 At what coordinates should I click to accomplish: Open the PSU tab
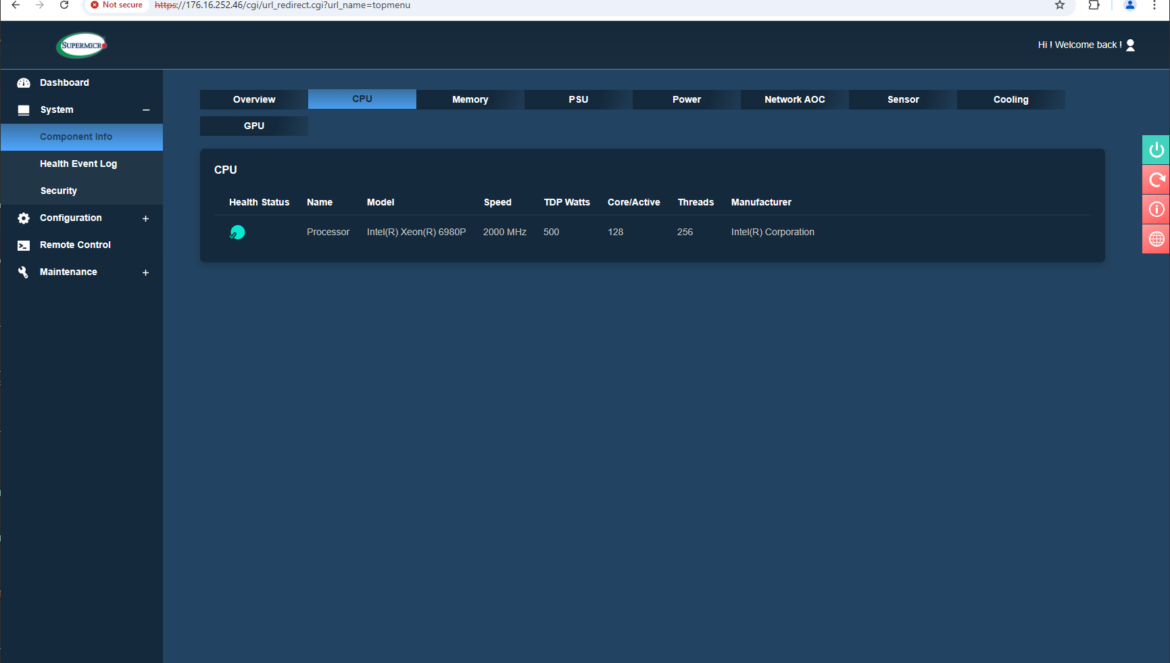(578, 99)
